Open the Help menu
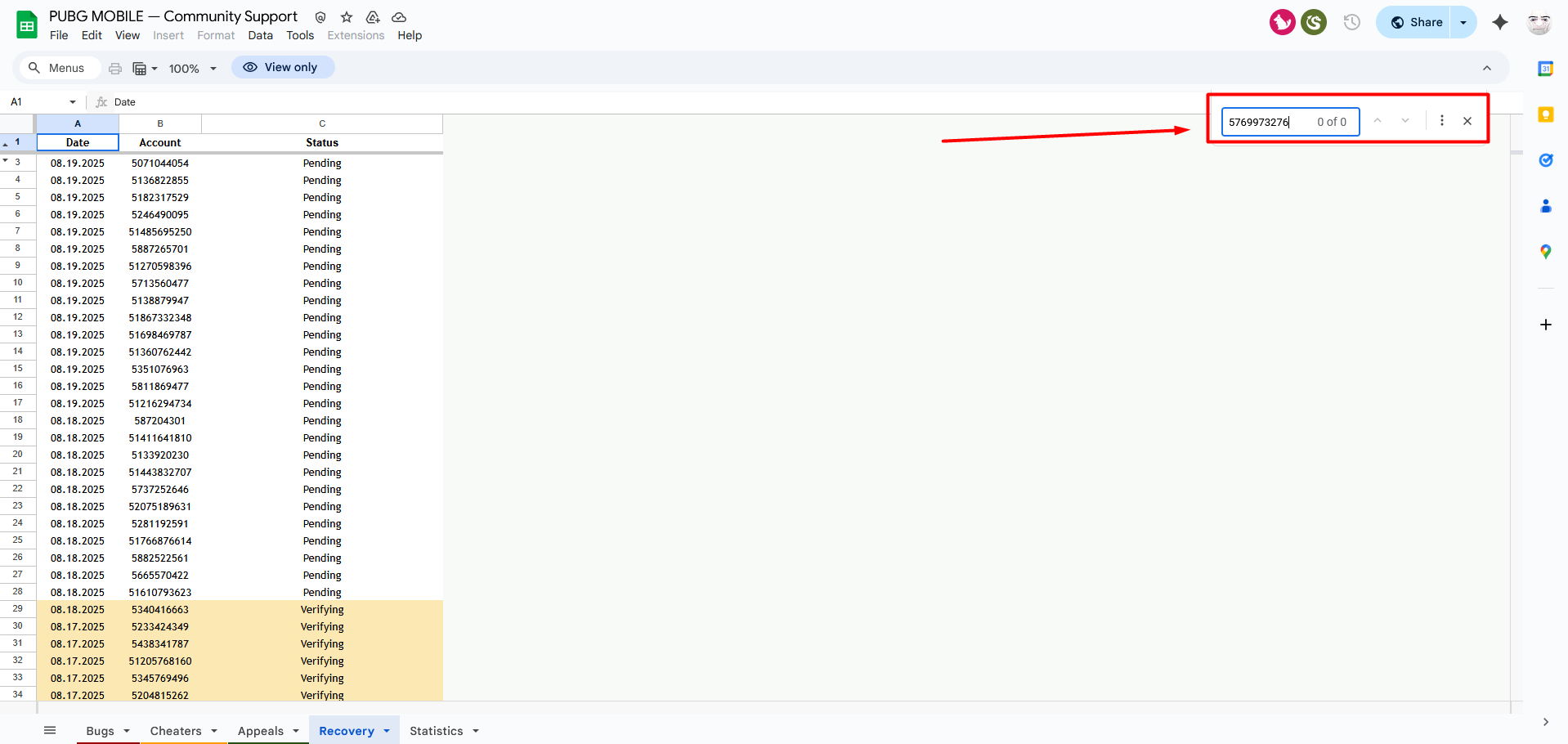 [410, 35]
